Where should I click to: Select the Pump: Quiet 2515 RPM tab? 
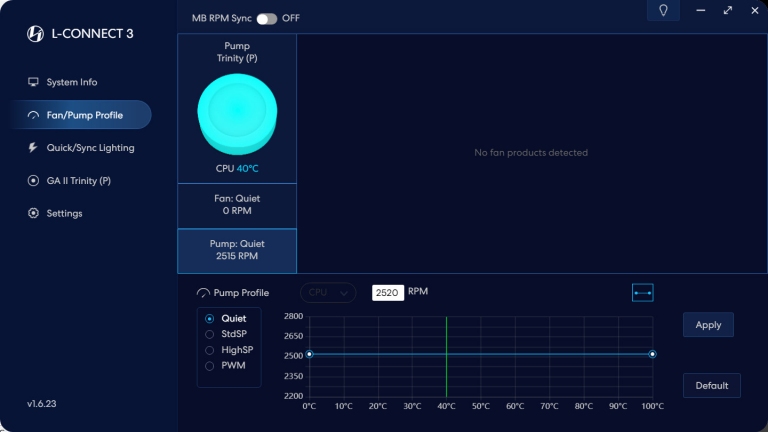pos(237,250)
